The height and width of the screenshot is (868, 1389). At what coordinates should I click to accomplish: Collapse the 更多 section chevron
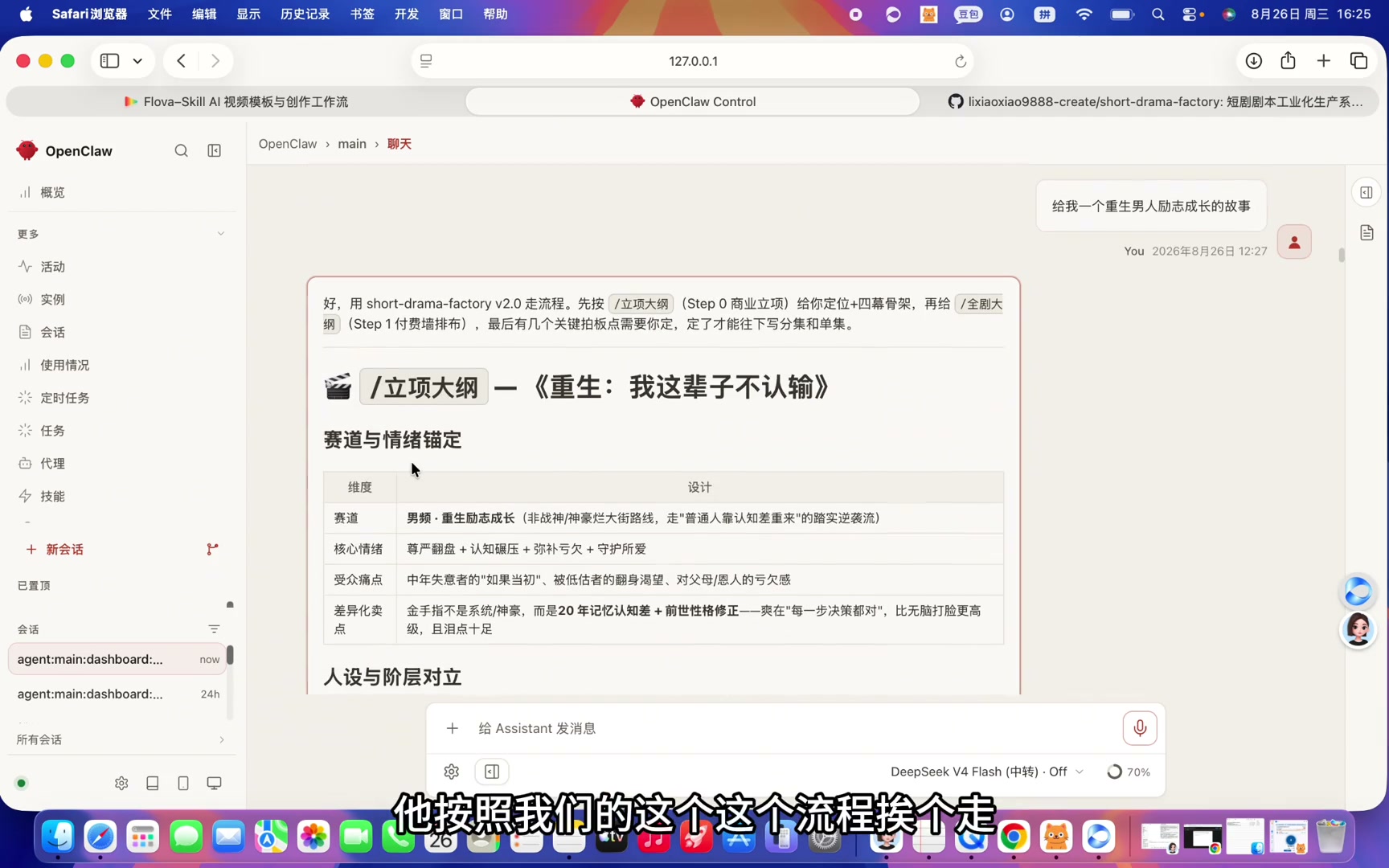(221, 234)
